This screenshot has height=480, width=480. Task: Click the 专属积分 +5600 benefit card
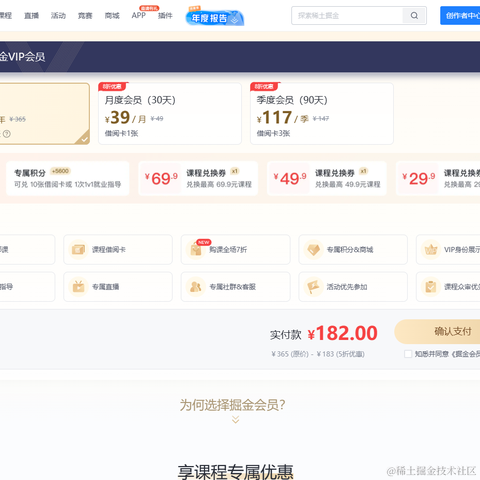tap(68, 178)
